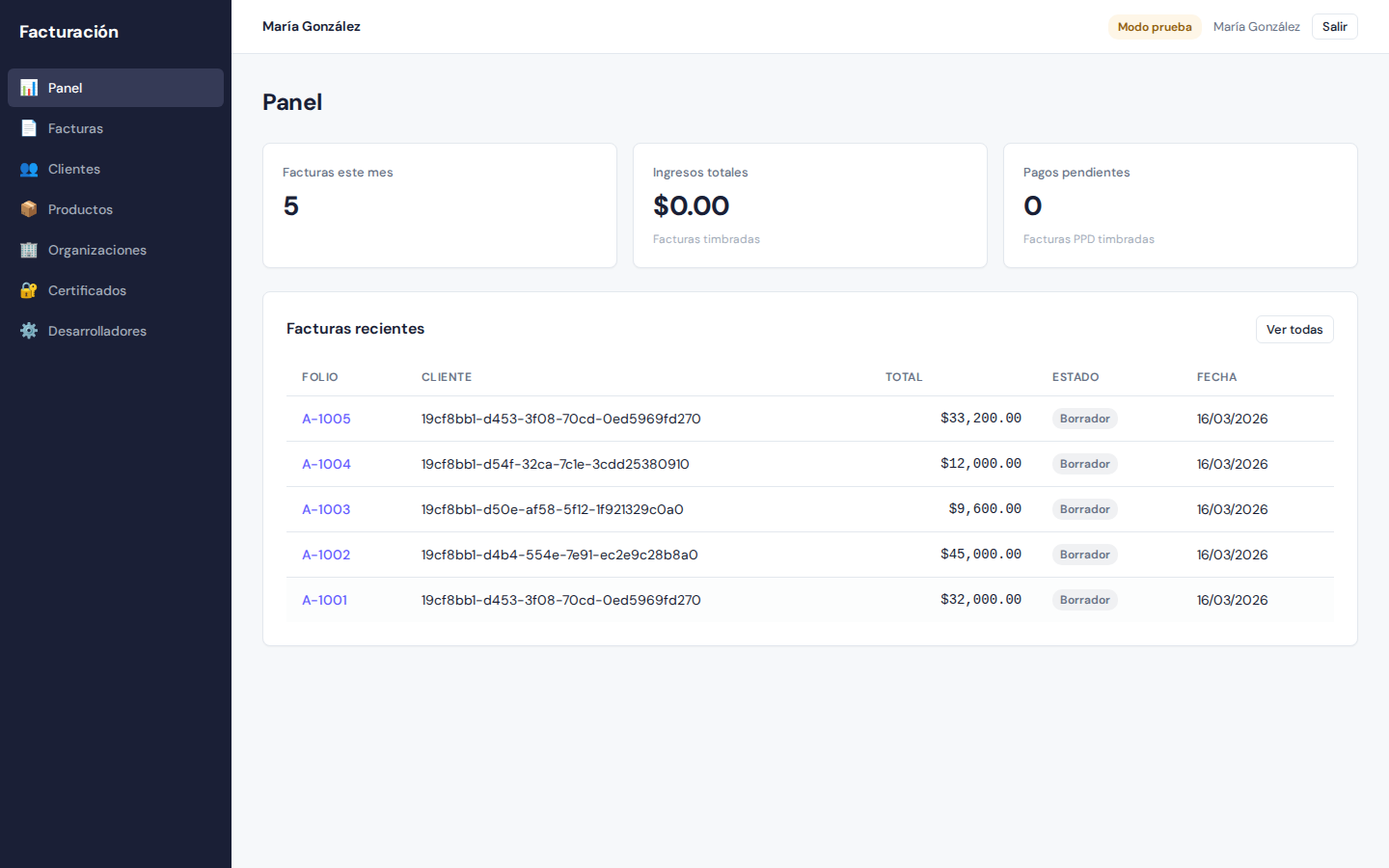Viewport: 1389px width, 868px height.
Task: Open Certificados via the lock icon
Action: (x=29, y=290)
